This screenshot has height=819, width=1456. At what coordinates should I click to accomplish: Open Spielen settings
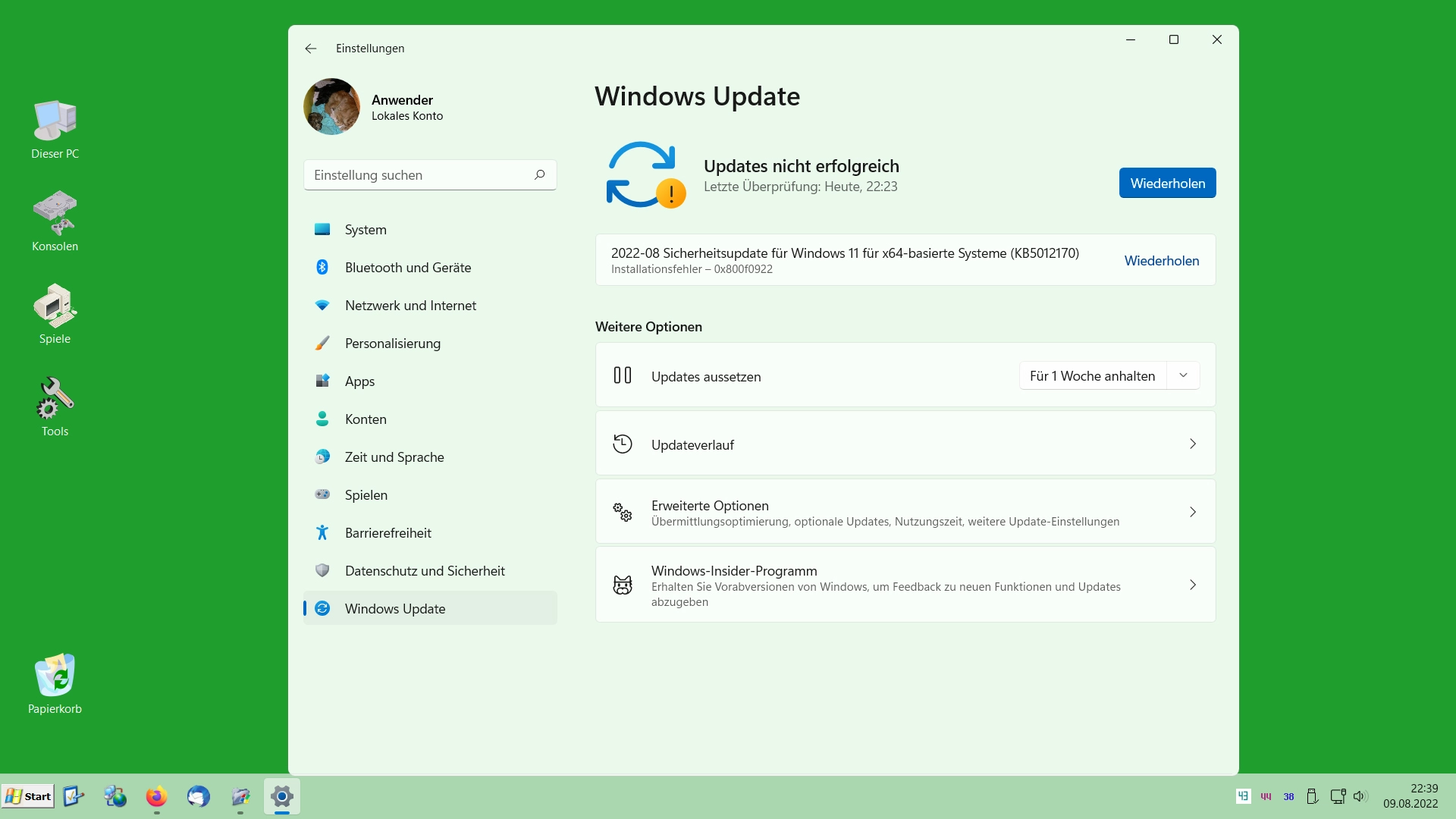point(430,495)
